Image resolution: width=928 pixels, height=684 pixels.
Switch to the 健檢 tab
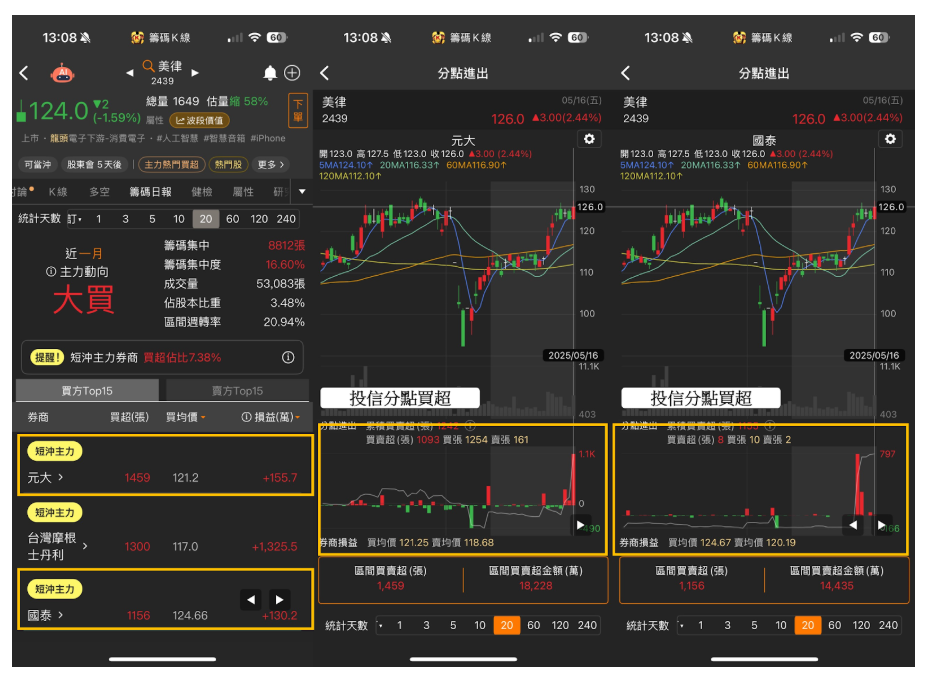pyautogui.click(x=202, y=192)
